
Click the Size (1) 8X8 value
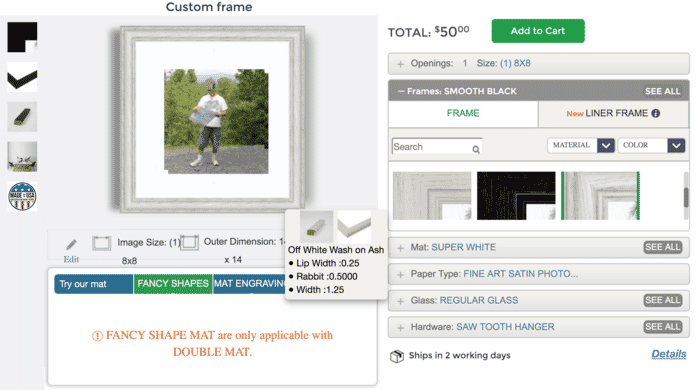[515, 63]
